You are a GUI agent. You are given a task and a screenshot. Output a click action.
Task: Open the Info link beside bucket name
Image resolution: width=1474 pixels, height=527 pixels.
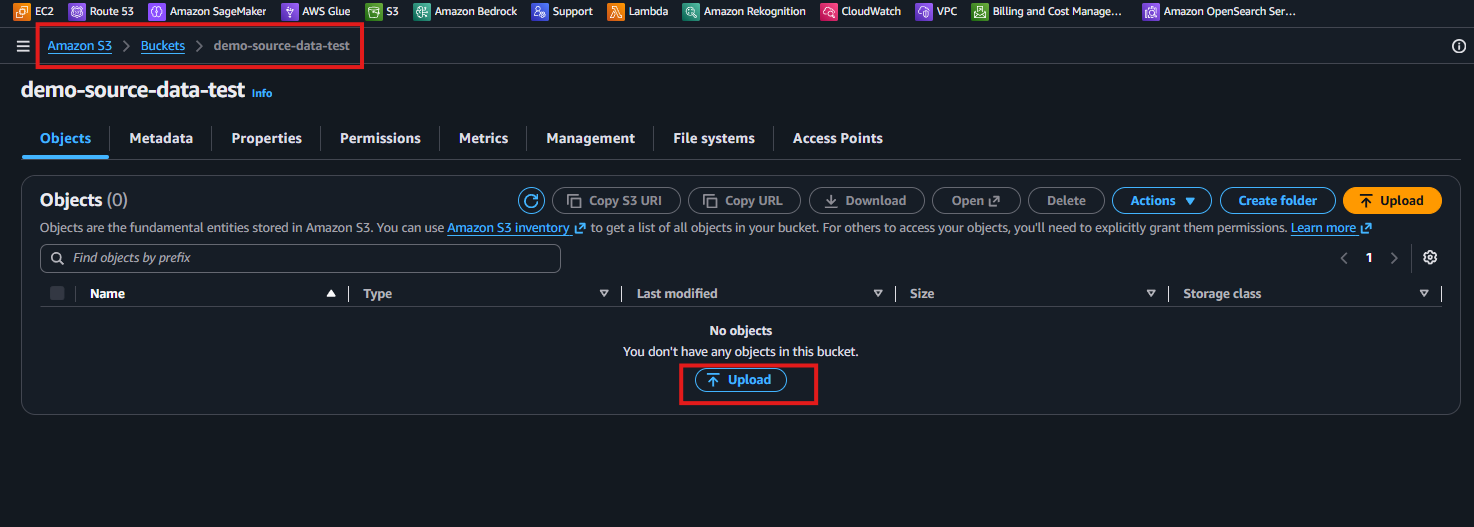click(262, 93)
